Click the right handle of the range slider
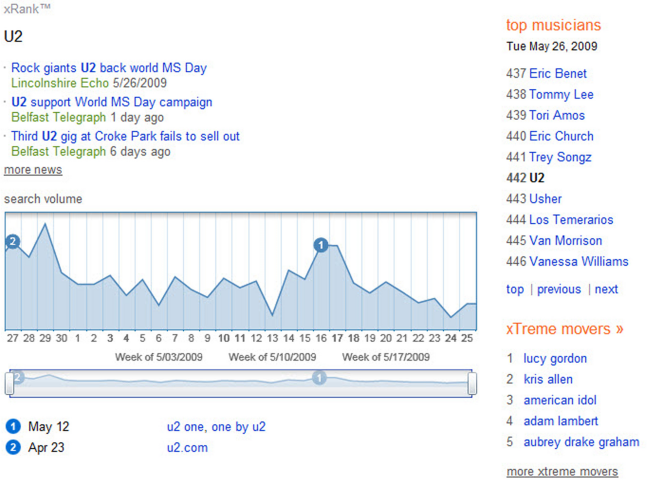 pyautogui.click(x=472, y=383)
